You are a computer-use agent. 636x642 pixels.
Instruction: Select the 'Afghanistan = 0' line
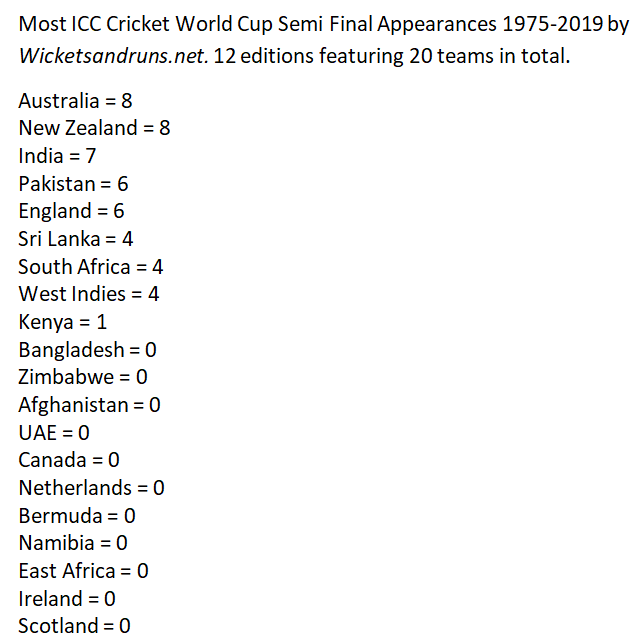pyautogui.click(x=89, y=405)
